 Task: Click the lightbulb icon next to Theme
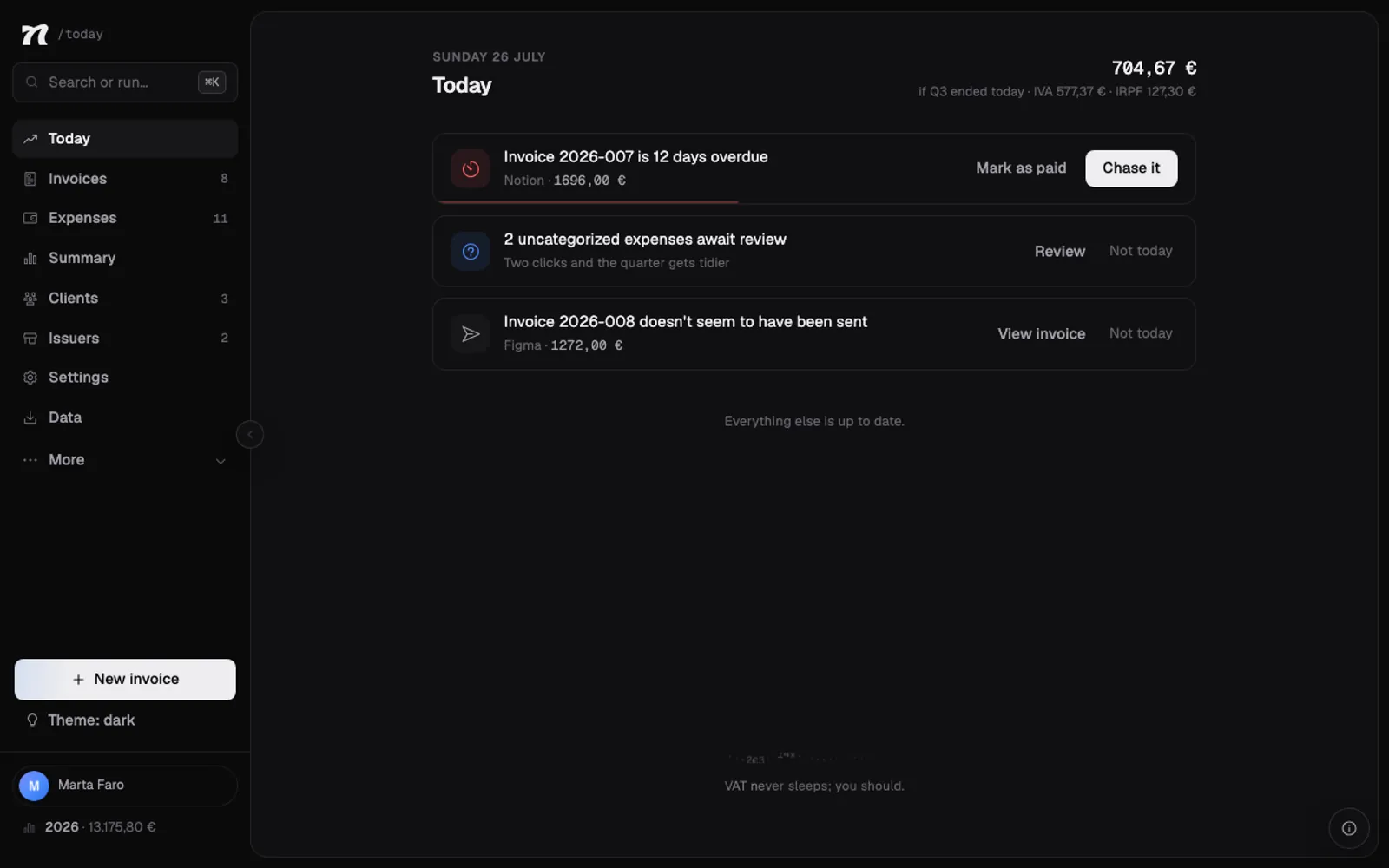pyautogui.click(x=32, y=720)
